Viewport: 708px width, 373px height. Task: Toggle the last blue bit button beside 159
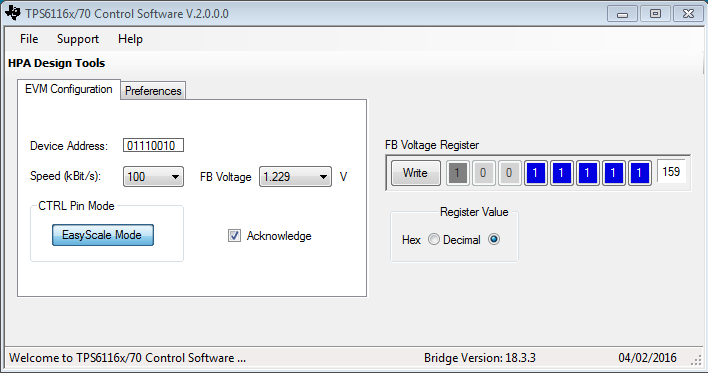point(639,173)
